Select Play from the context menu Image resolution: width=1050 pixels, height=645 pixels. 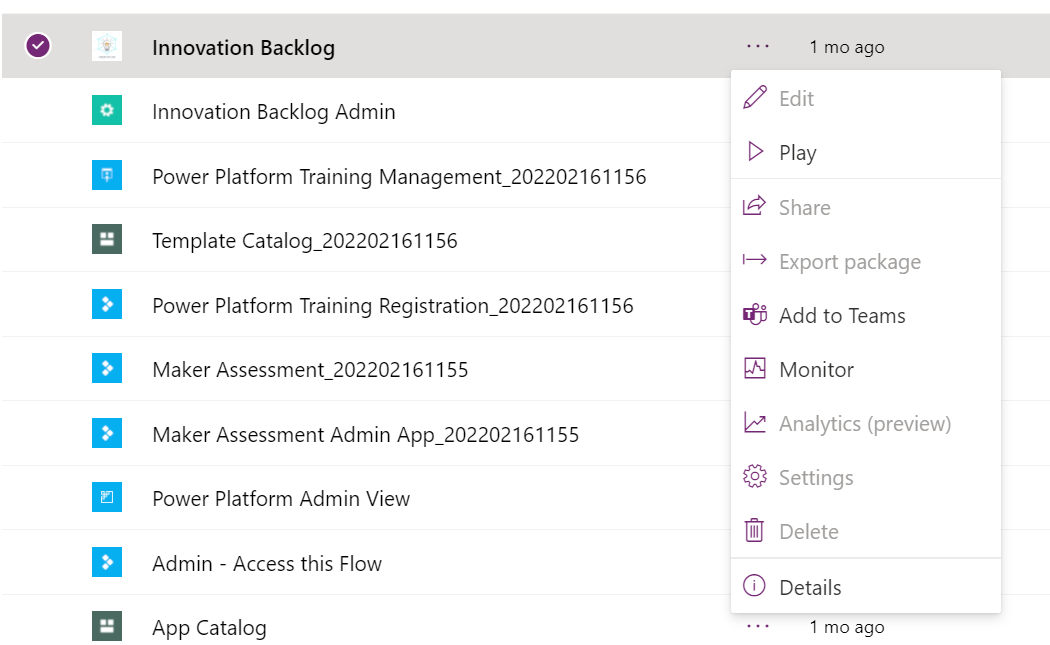(x=797, y=153)
